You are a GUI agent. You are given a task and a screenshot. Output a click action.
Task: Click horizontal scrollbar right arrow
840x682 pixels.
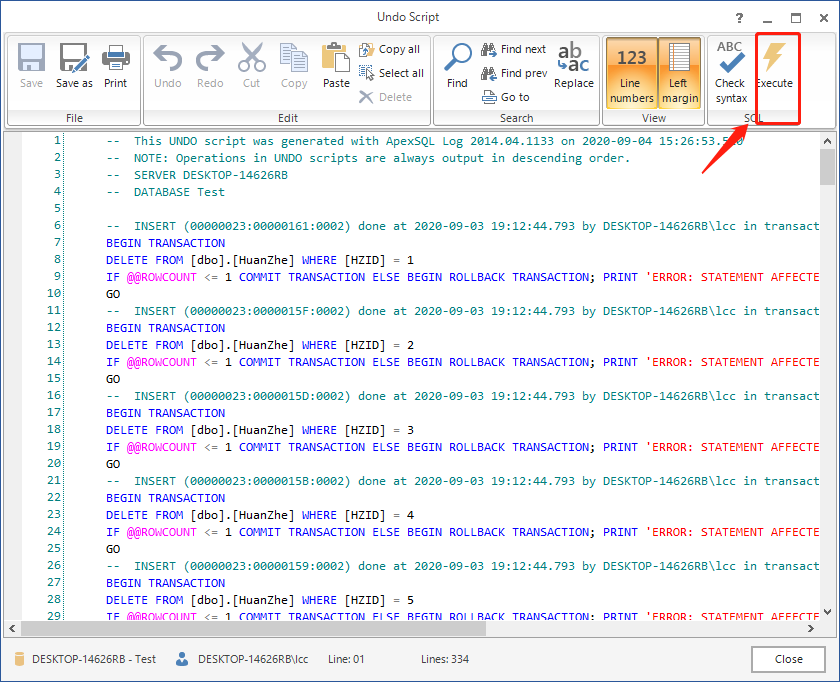point(811,628)
